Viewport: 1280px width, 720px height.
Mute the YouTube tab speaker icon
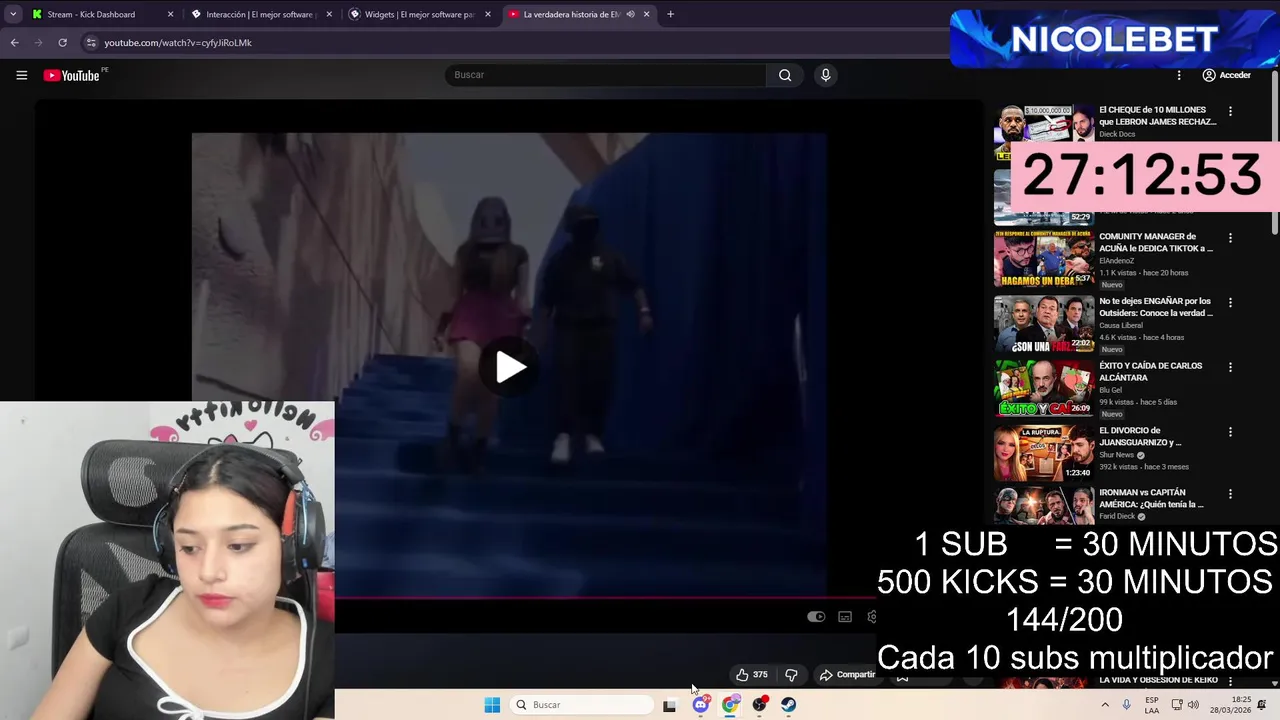pyautogui.click(x=630, y=14)
